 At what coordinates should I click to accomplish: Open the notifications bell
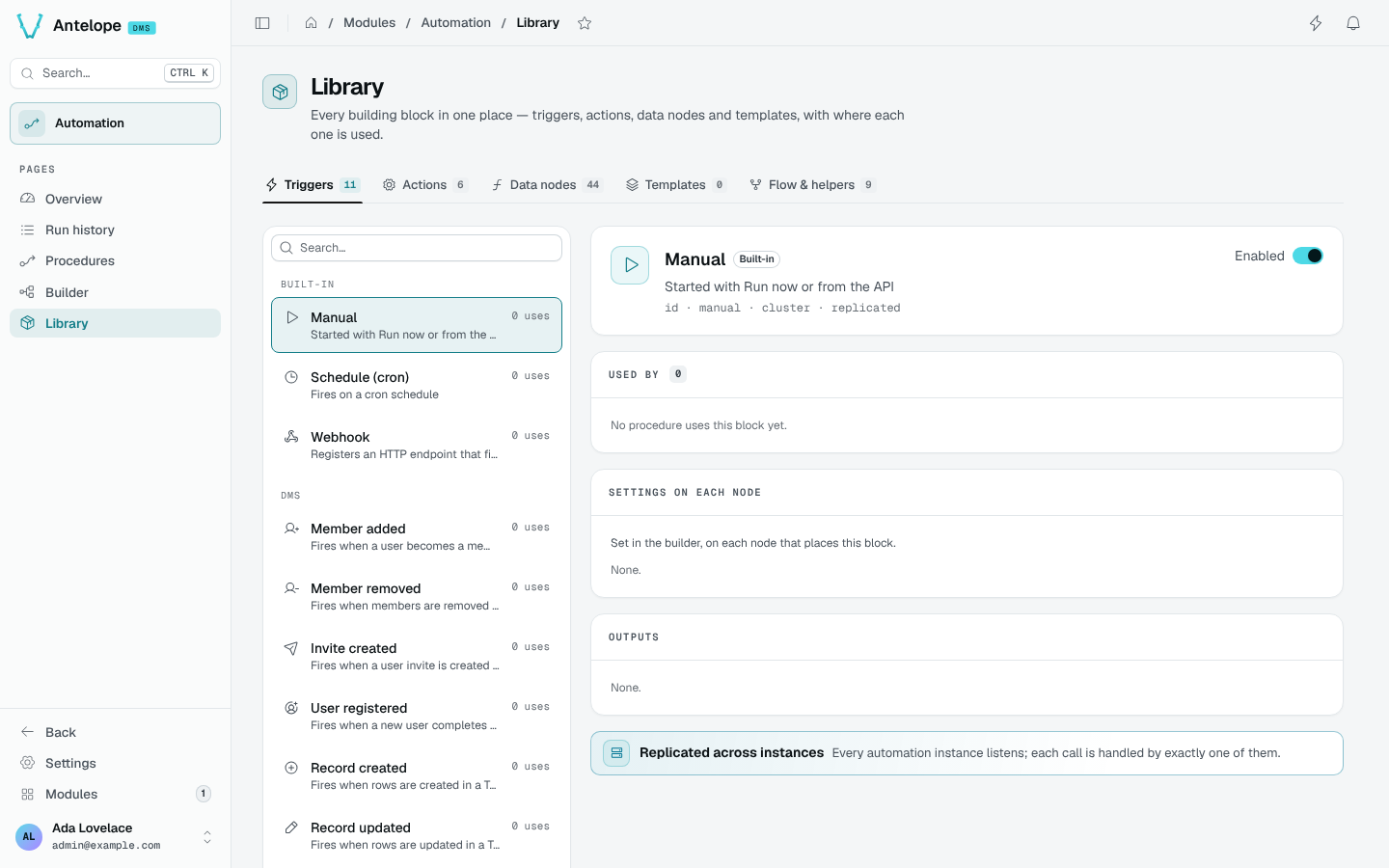pyautogui.click(x=1353, y=23)
